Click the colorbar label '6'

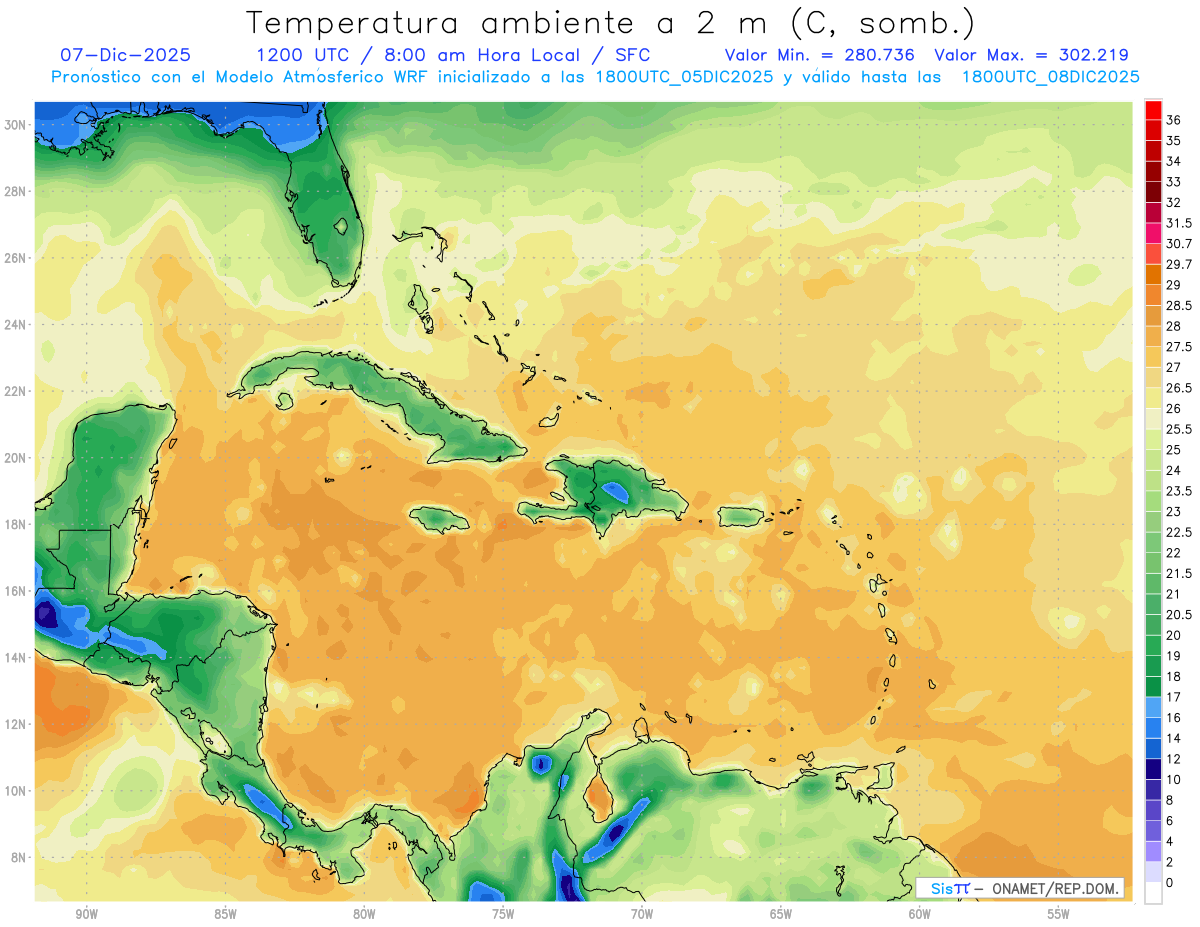tap(1170, 821)
